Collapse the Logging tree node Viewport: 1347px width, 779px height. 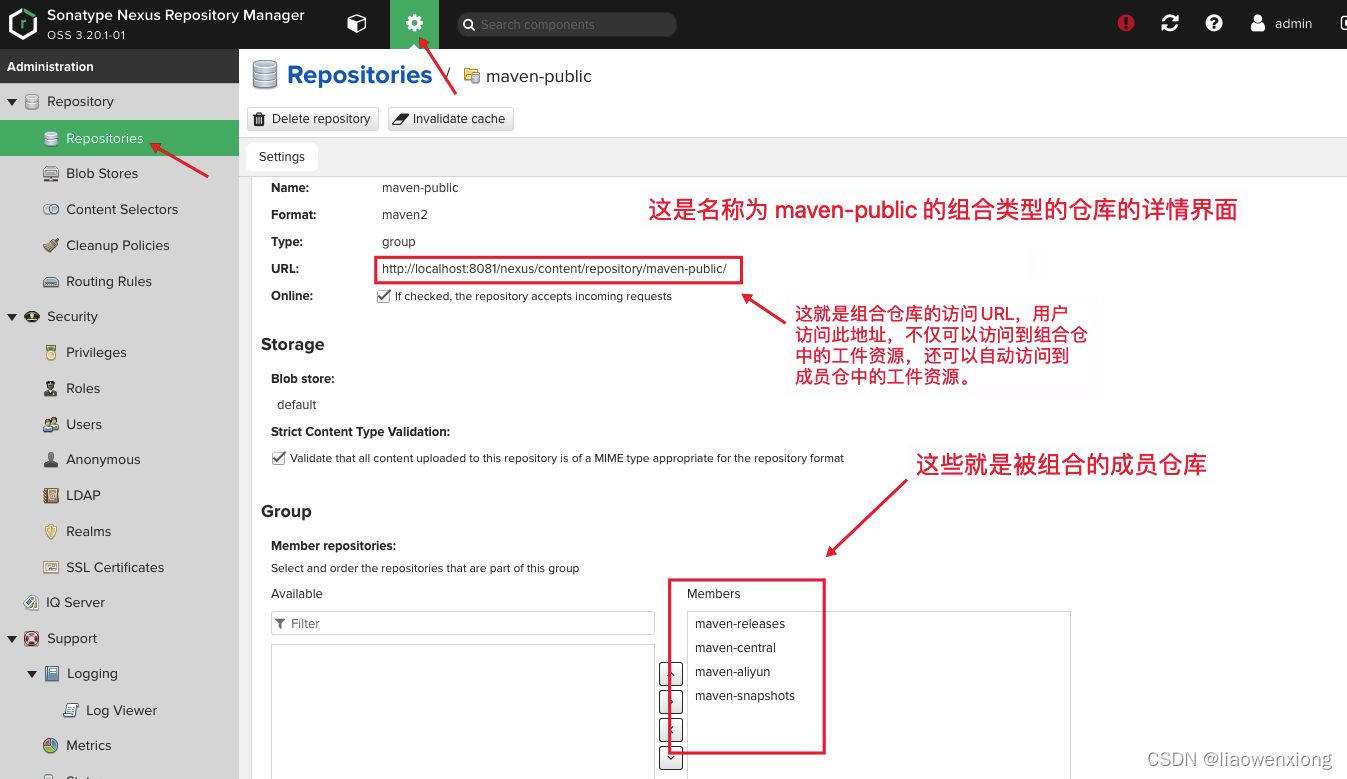pos(32,675)
